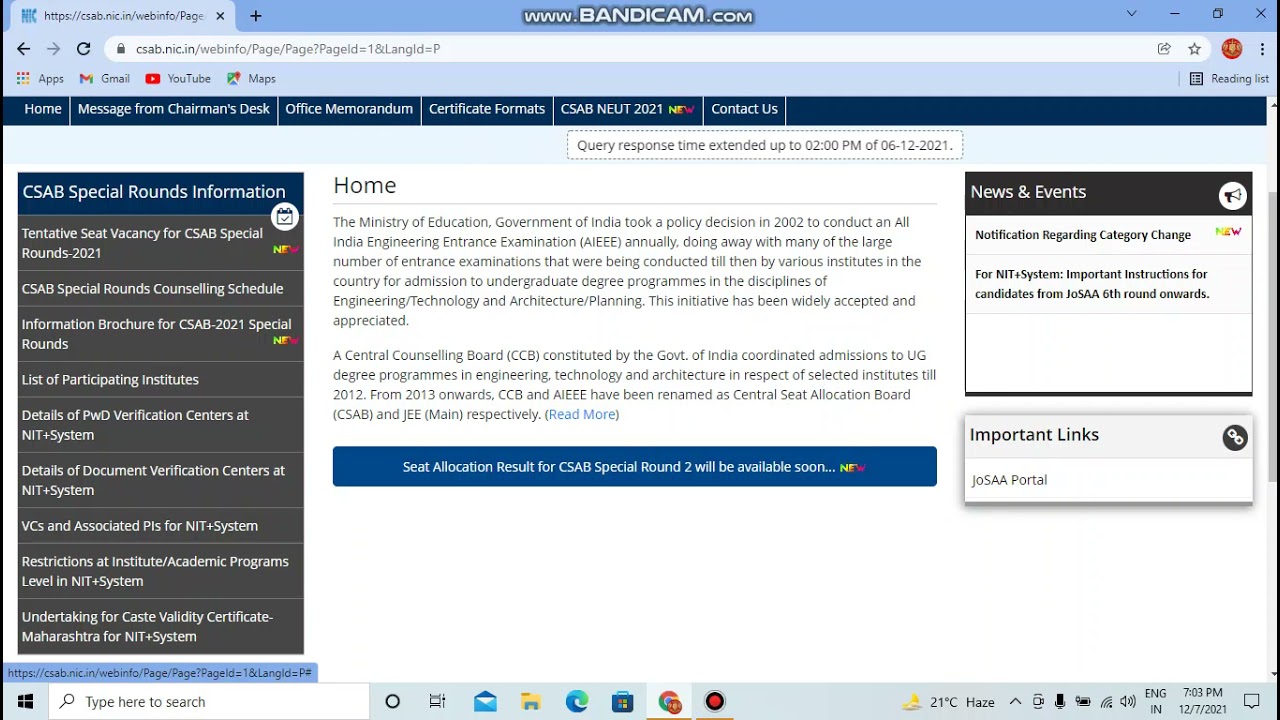Open the Mail app on taskbar
The height and width of the screenshot is (720, 1280).
(x=485, y=701)
